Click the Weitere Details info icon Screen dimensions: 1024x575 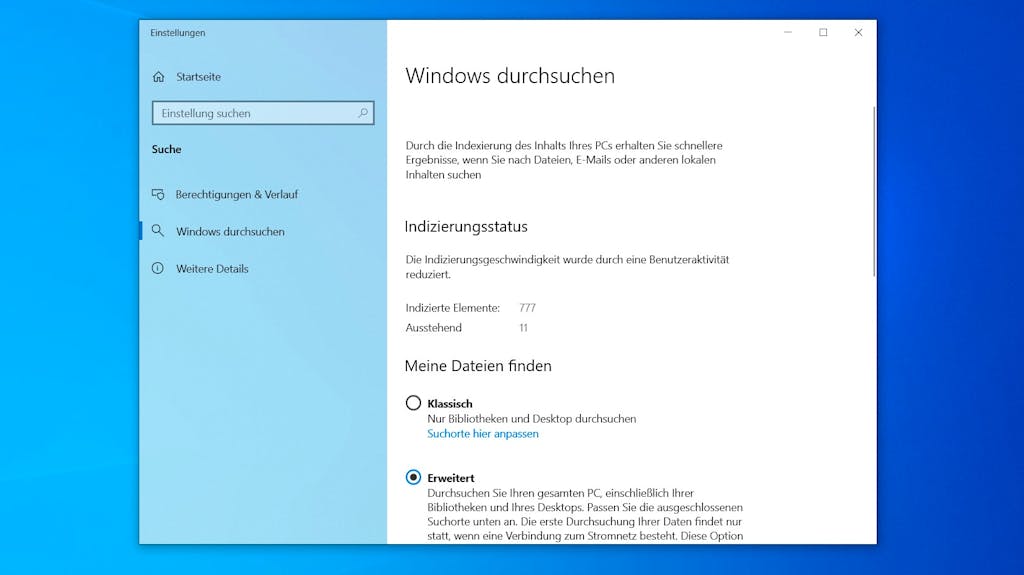157,268
